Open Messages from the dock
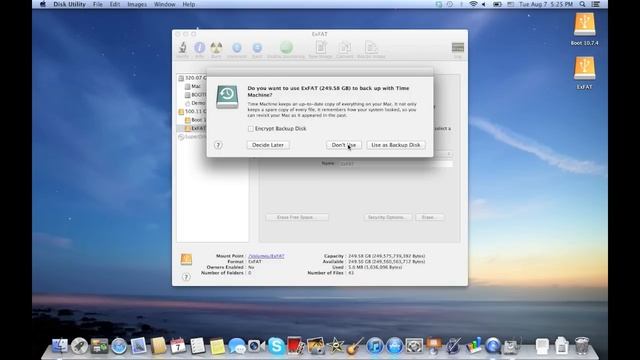 [x=237, y=346]
